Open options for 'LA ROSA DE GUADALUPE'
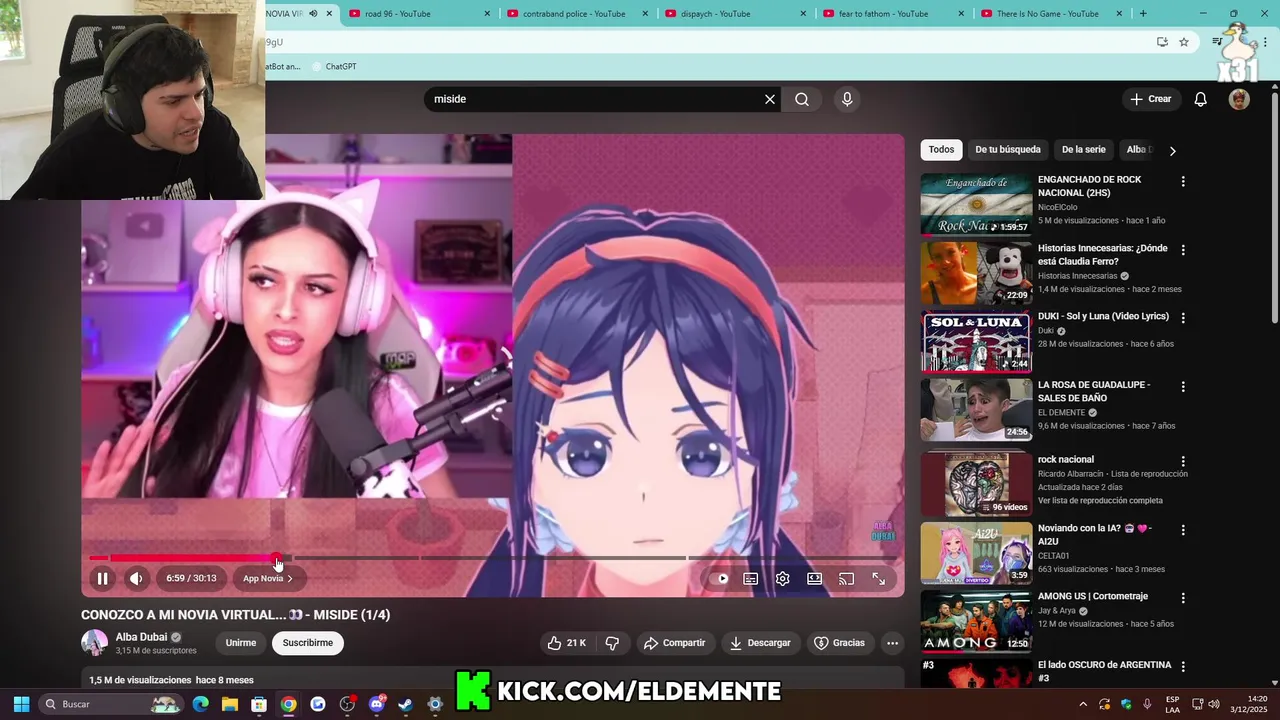 tap(1183, 386)
